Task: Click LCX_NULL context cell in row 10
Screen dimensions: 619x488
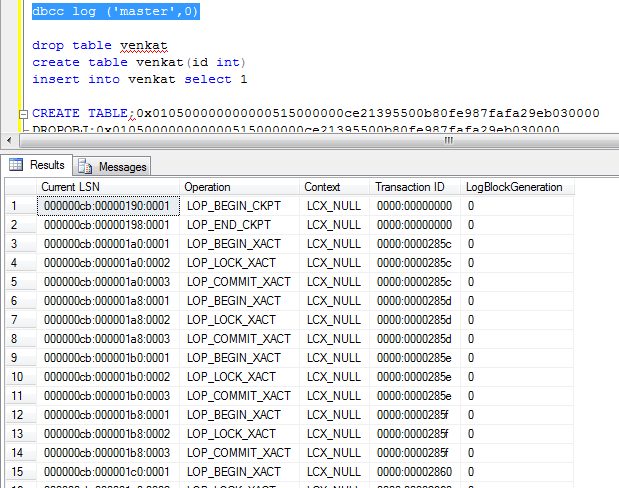Action: [x=335, y=377]
